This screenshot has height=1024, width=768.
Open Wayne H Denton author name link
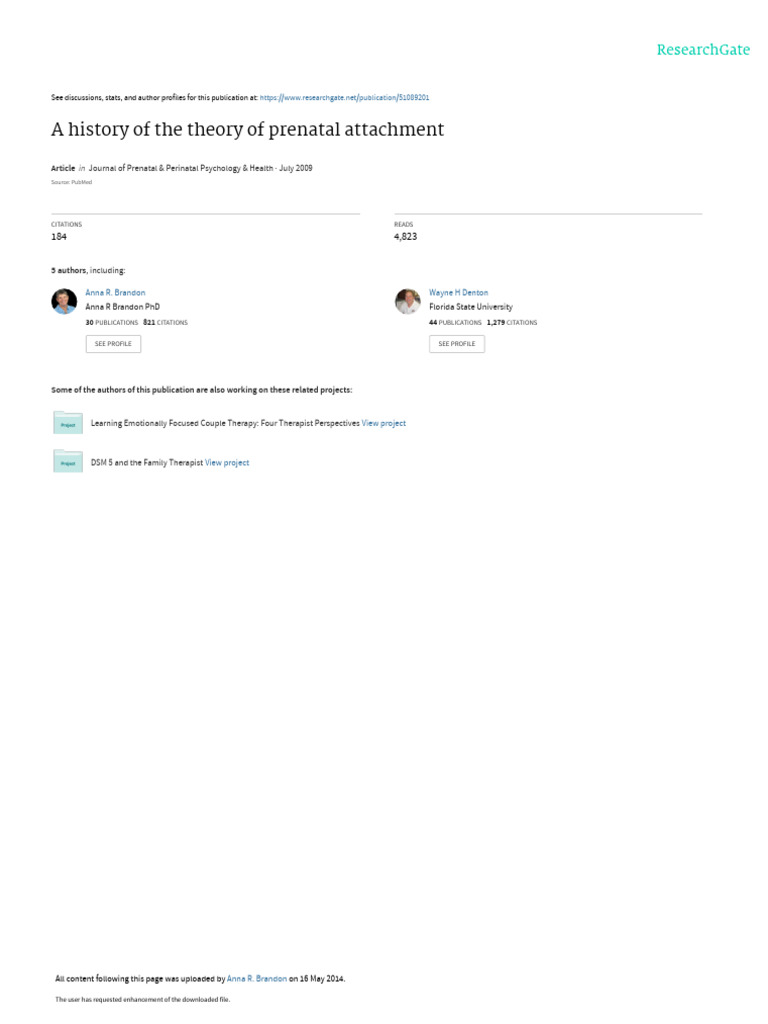pos(458,293)
